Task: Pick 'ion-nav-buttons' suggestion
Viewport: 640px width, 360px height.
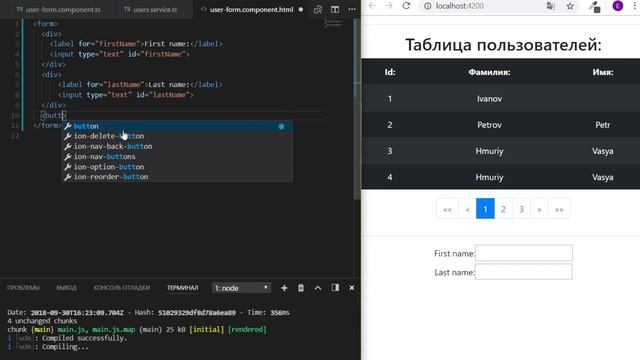Action: (x=177, y=157)
